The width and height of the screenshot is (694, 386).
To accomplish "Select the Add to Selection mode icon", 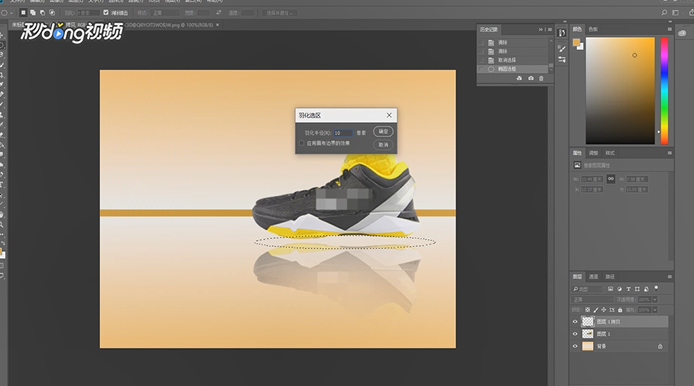I will (33, 12).
